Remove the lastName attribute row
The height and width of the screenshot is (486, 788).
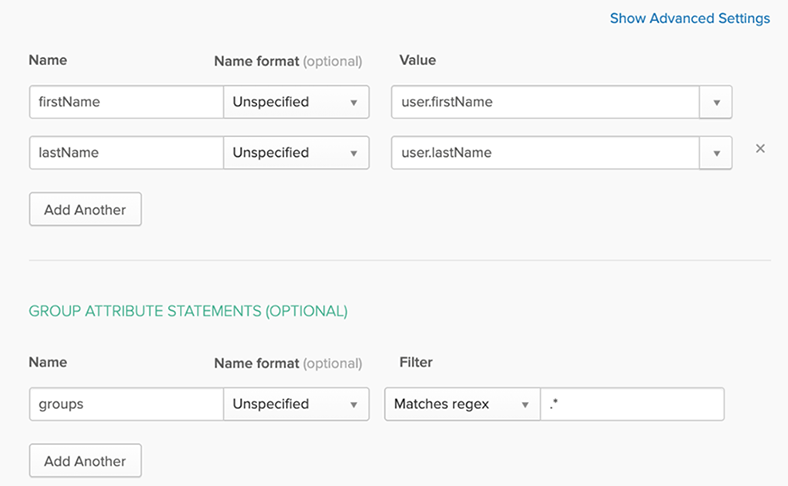coord(760,149)
